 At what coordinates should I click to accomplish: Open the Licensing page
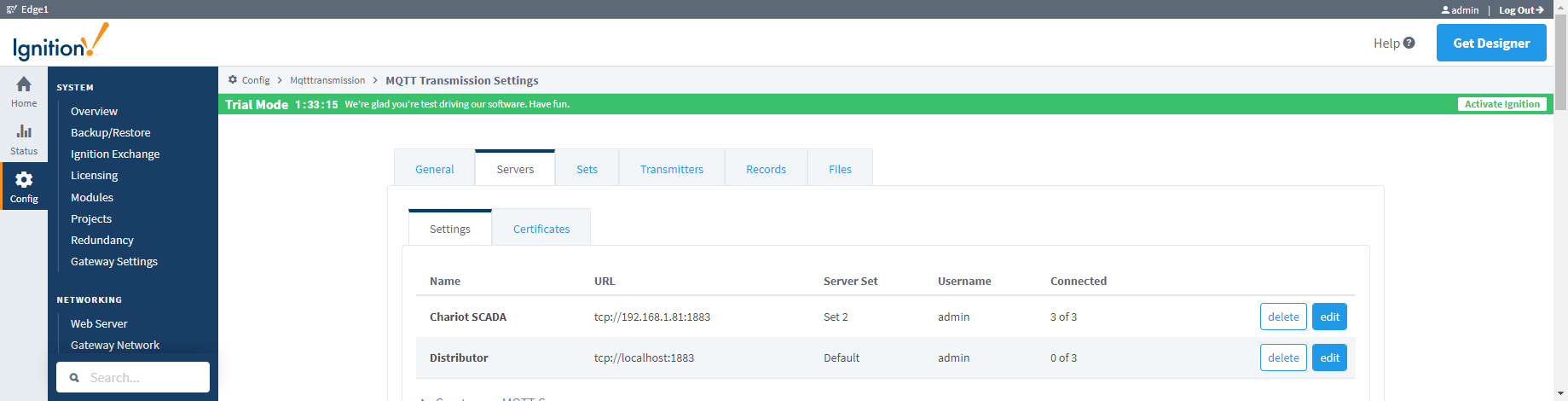coord(94,175)
